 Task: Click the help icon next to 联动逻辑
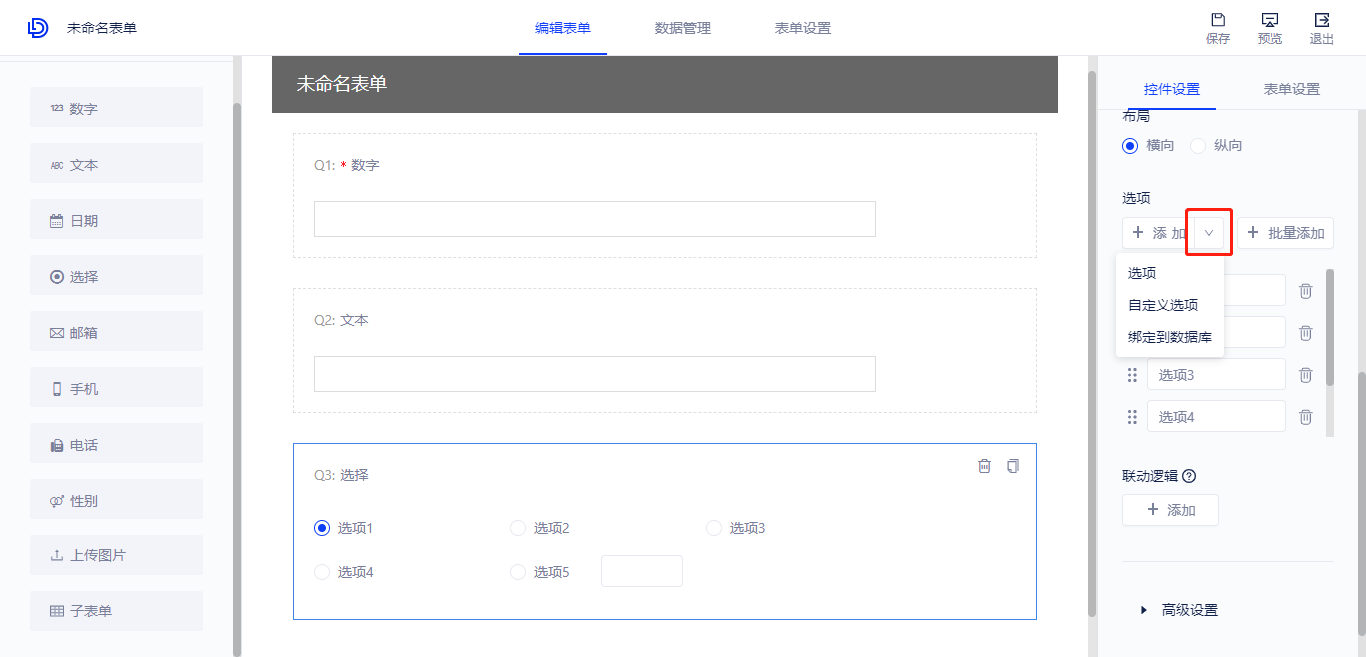click(x=1189, y=477)
